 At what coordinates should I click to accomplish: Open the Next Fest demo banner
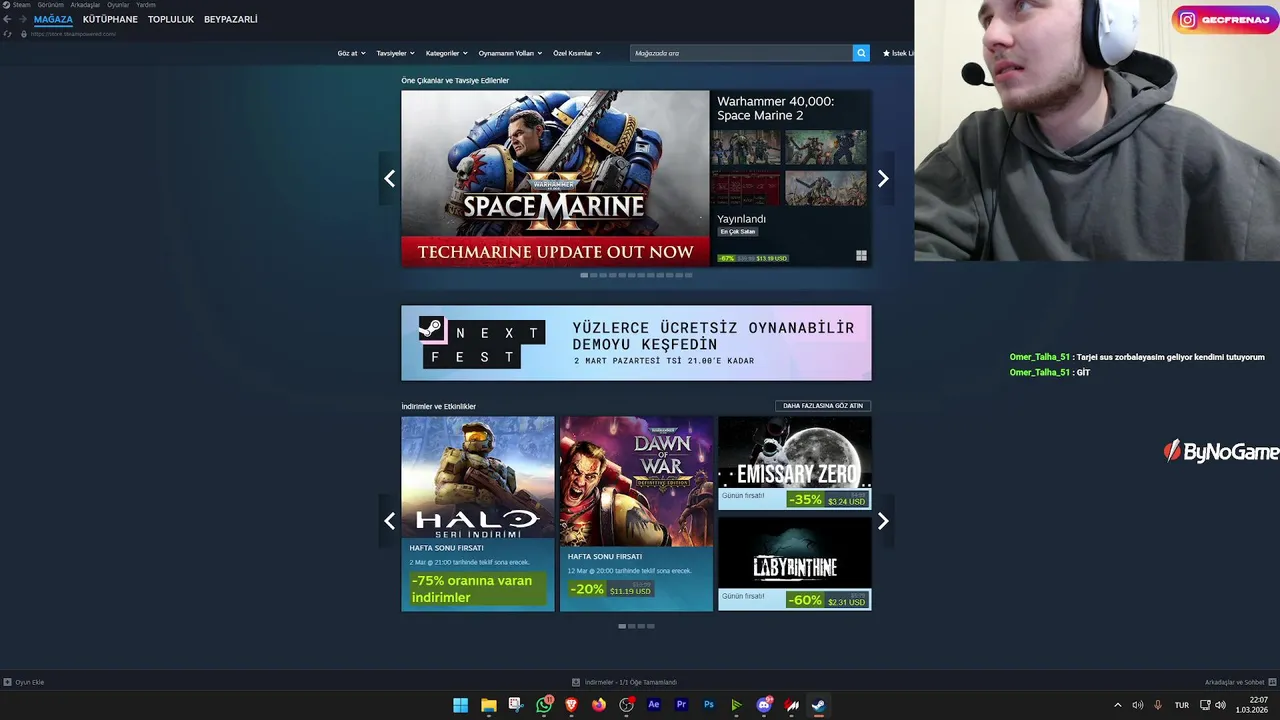[x=636, y=343]
